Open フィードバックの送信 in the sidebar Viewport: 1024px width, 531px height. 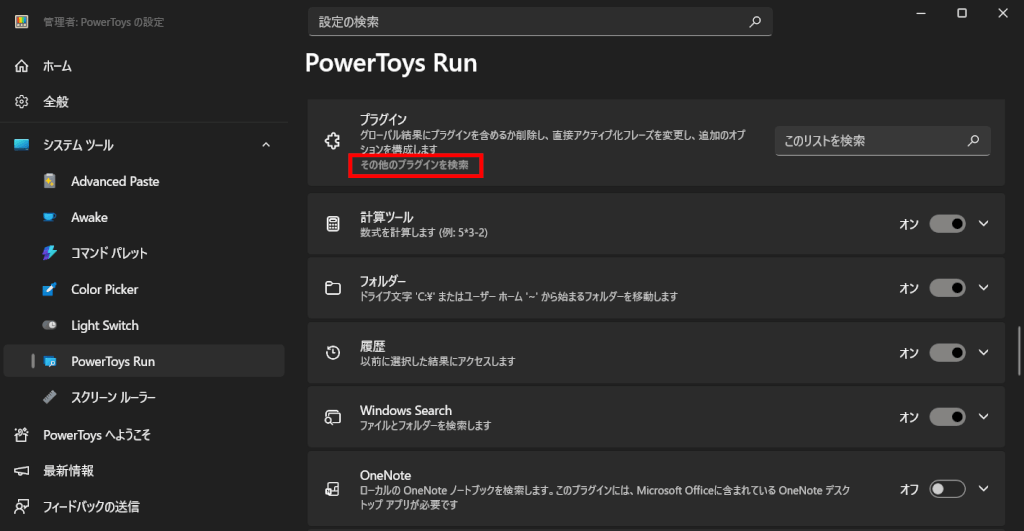tap(90, 506)
